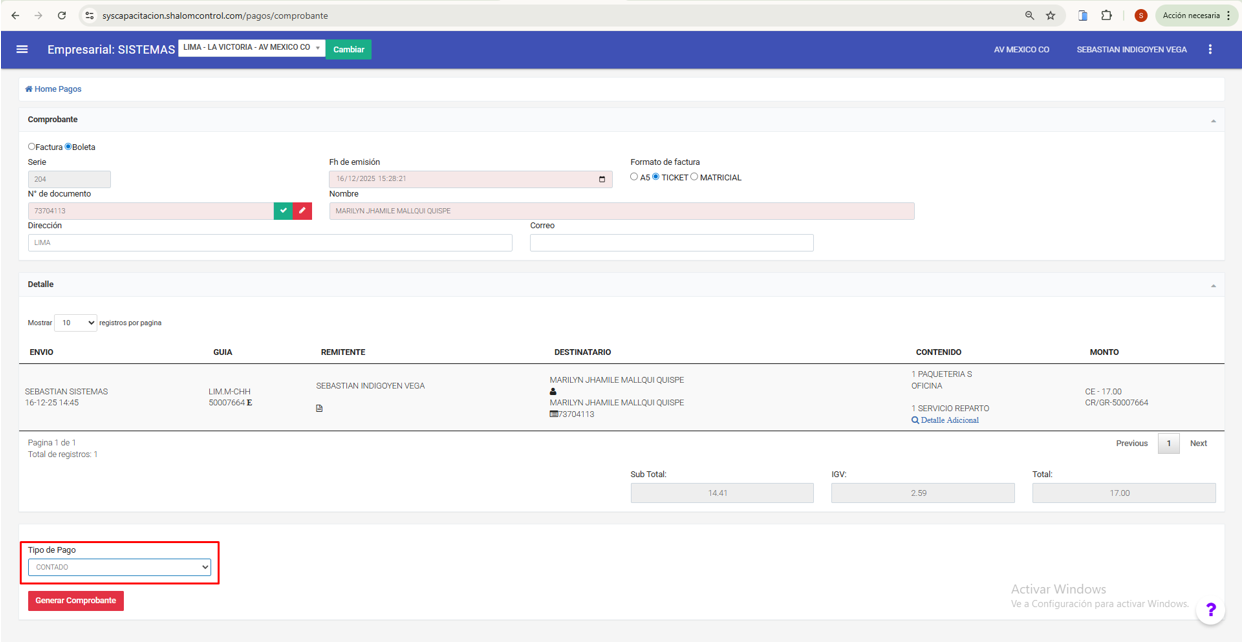Screen dimensions: 1242x644
Task: Open the hamburger navigation menu
Action: tap(22, 49)
